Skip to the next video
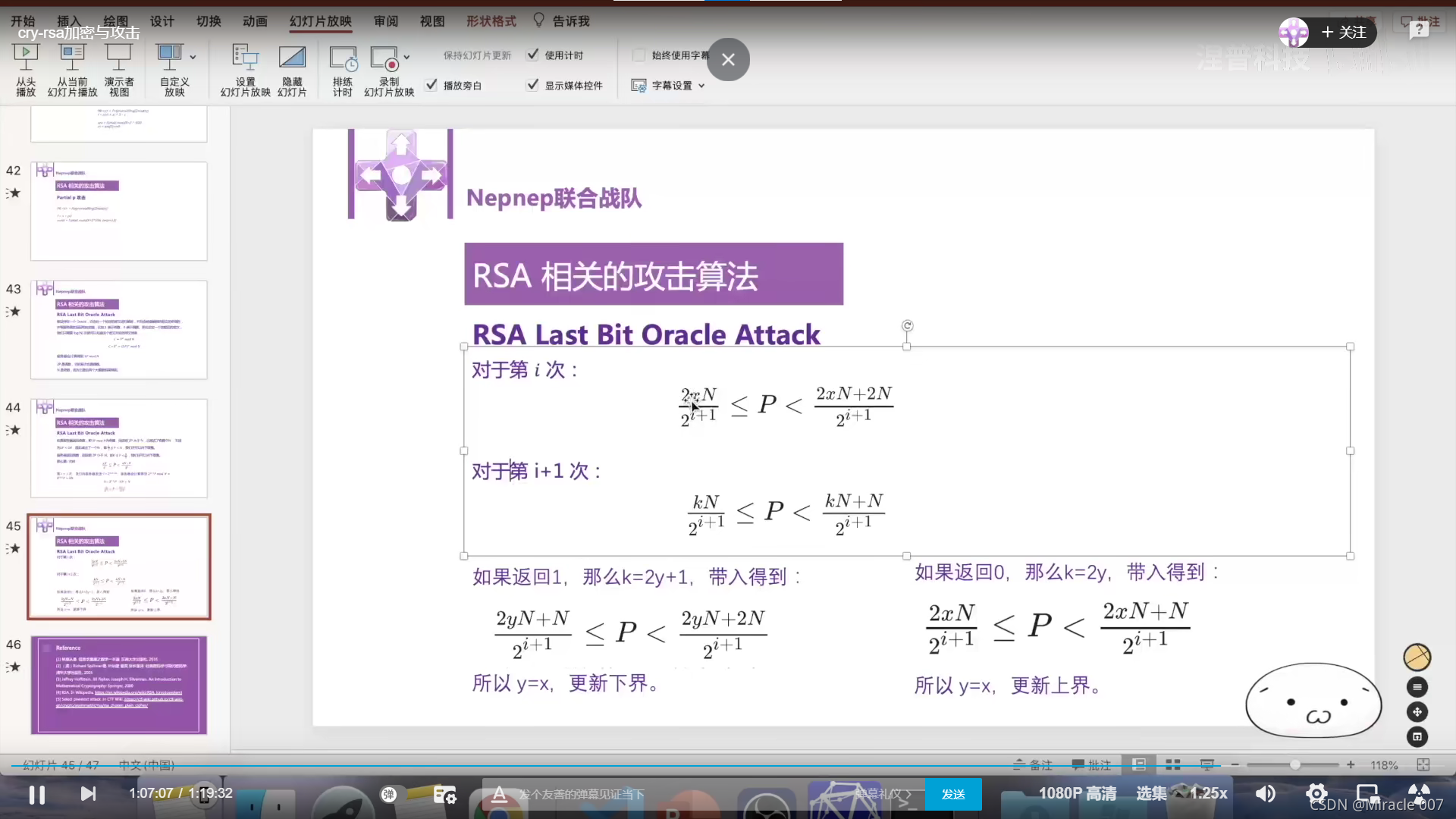 pyautogui.click(x=88, y=794)
